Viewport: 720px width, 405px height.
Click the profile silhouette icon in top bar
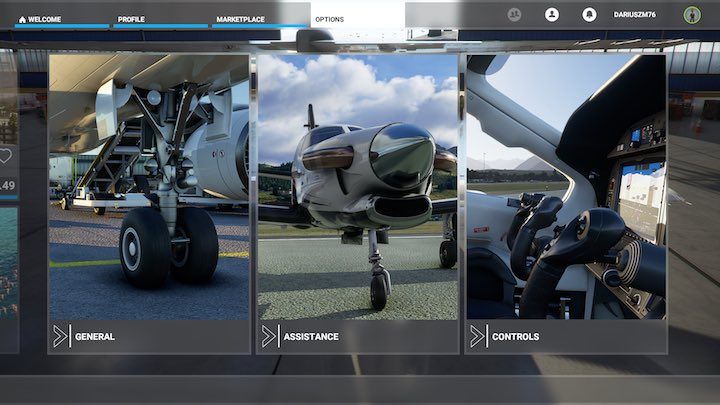tap(552, 15)
